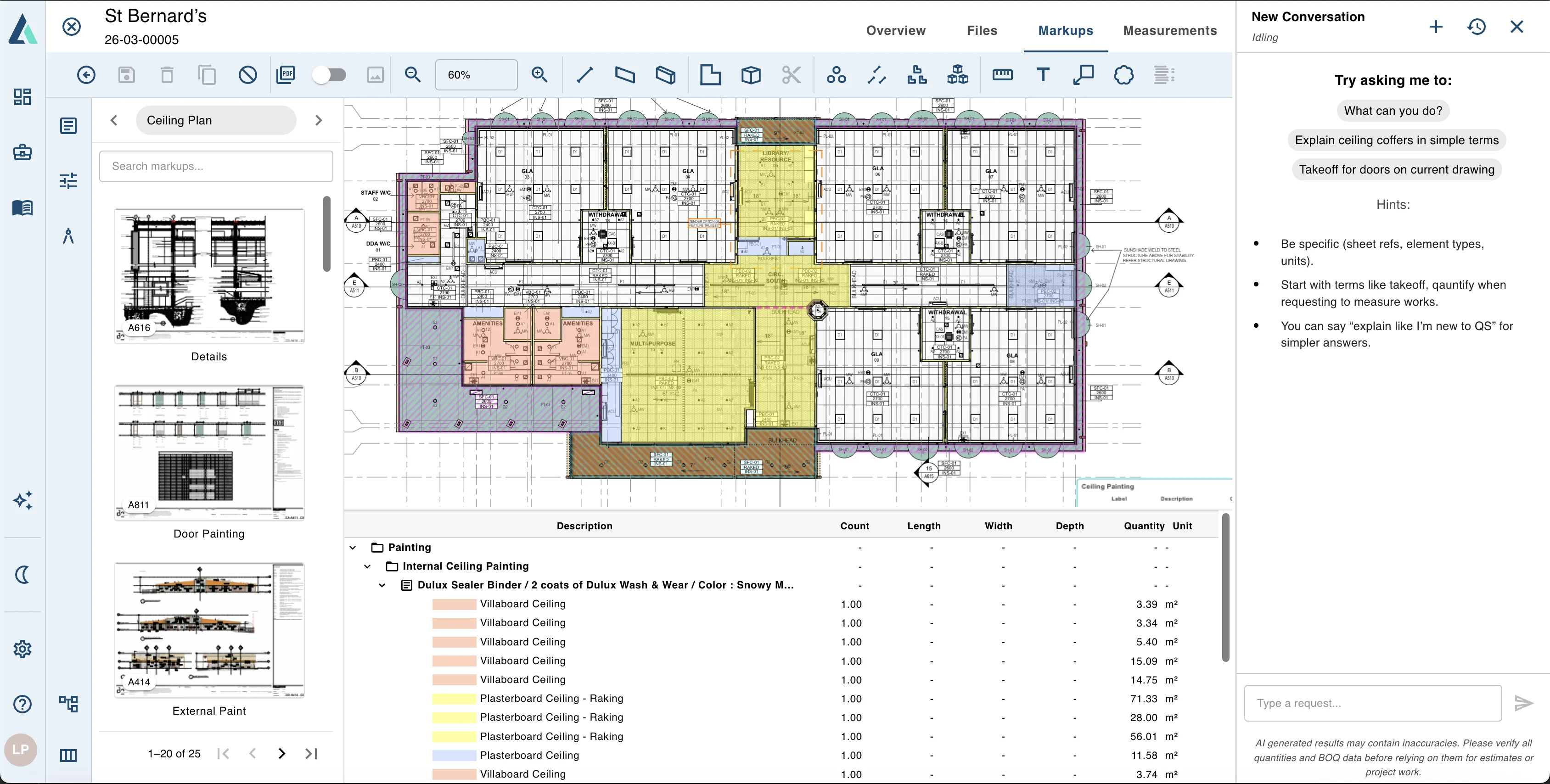Screen dimensions: 1550x784
Task: Select the line drawing tool
Action: (x=584, y=75)
